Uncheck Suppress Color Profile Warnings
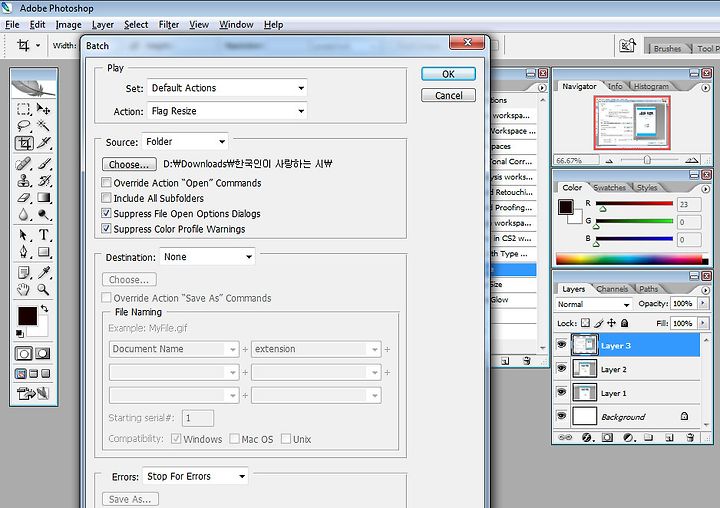The width and height of the screenshot is (720, 508). click(106, 228)
